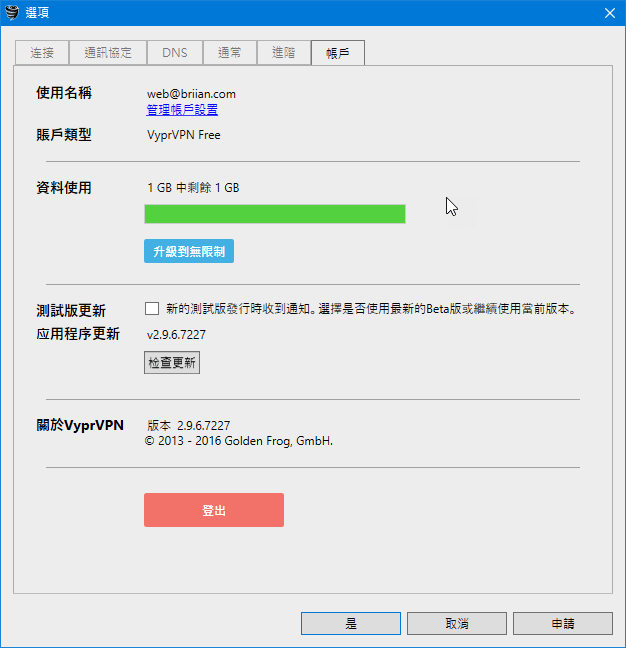Close the 選項 options dialog

pyautogui.click(x=609, y=12)
